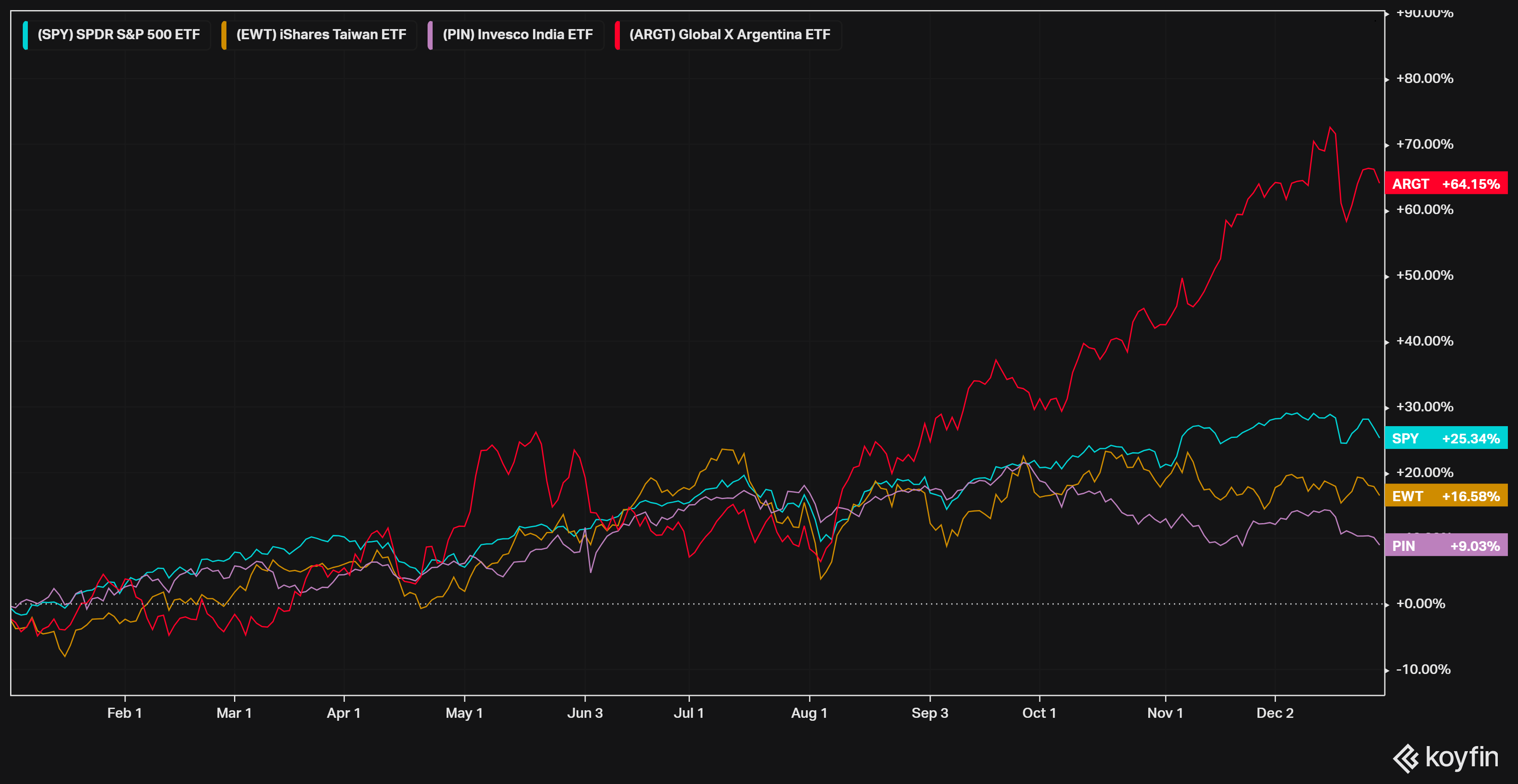Click the ARGT red legend color bar

617,35
